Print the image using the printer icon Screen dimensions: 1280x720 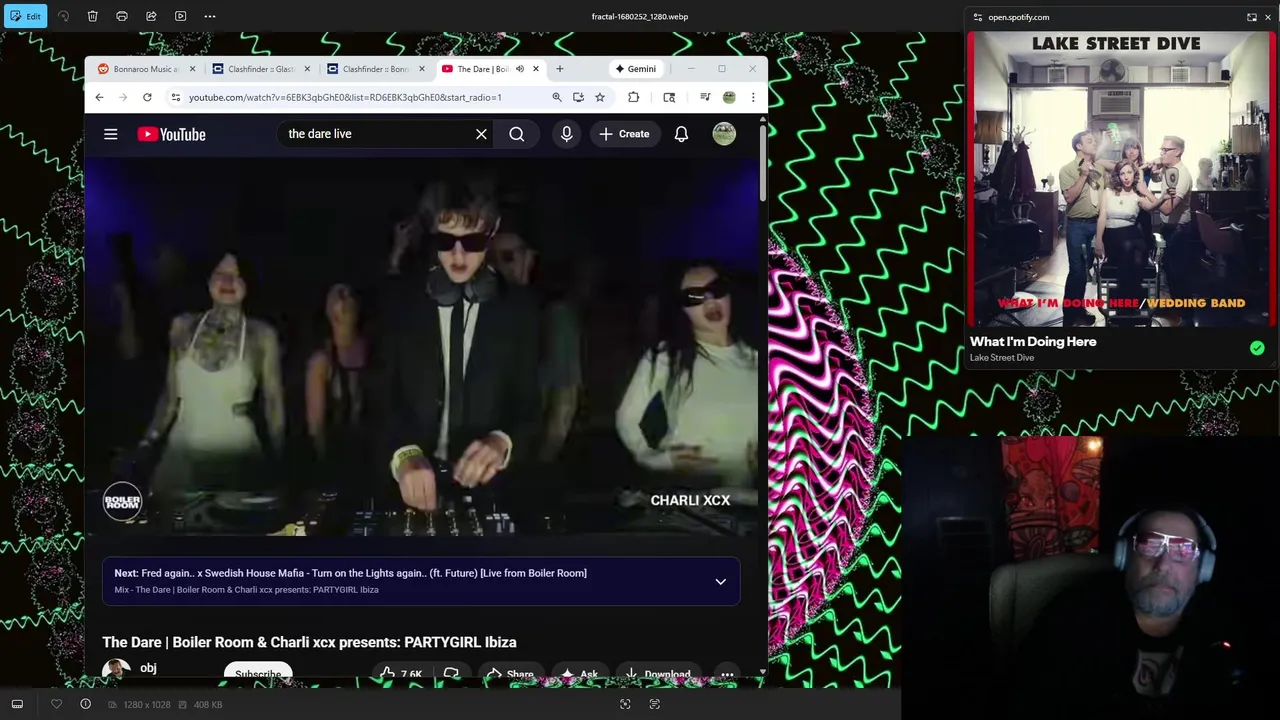[x=122, y=16]
